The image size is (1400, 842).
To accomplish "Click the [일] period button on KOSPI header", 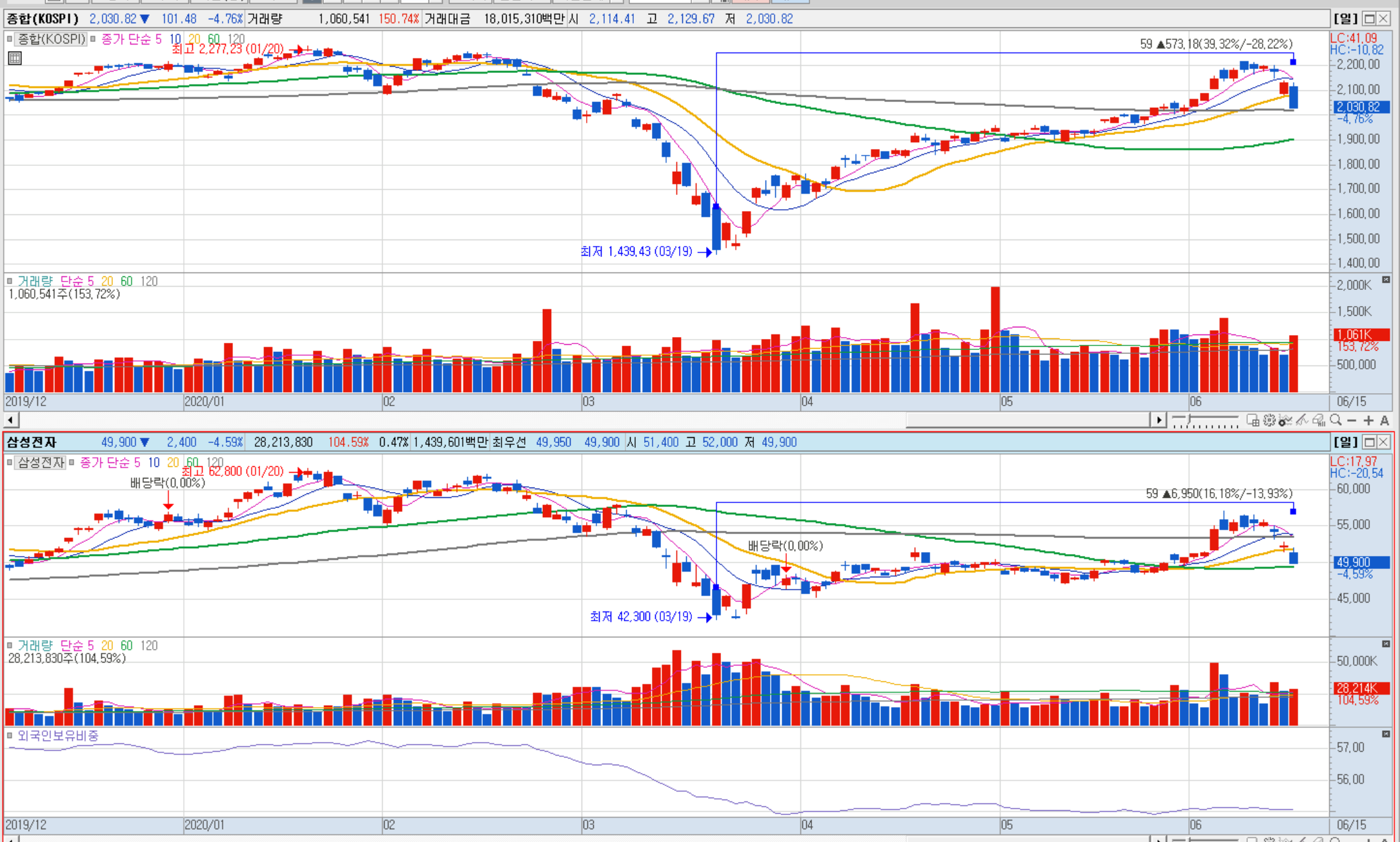I will [1346, 19].
